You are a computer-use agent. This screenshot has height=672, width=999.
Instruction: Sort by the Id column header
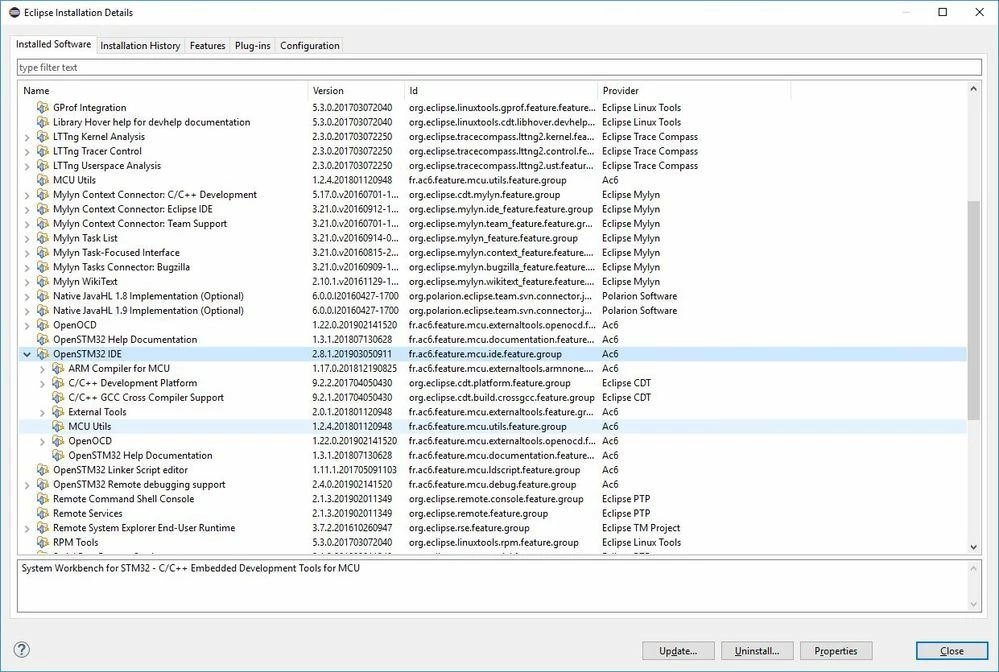click(501, 90)
